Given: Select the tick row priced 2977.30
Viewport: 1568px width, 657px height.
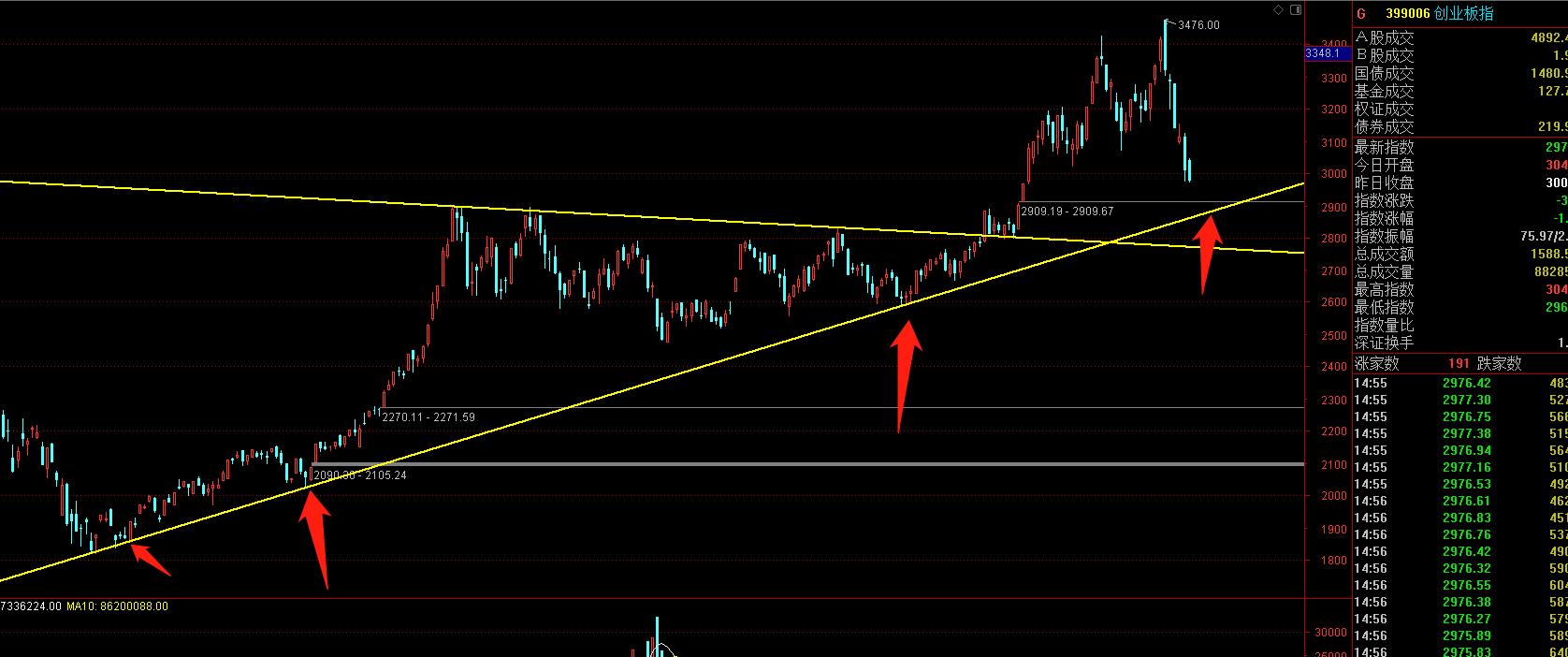Looking at the screenshot, I should [x=1460, y=400].
